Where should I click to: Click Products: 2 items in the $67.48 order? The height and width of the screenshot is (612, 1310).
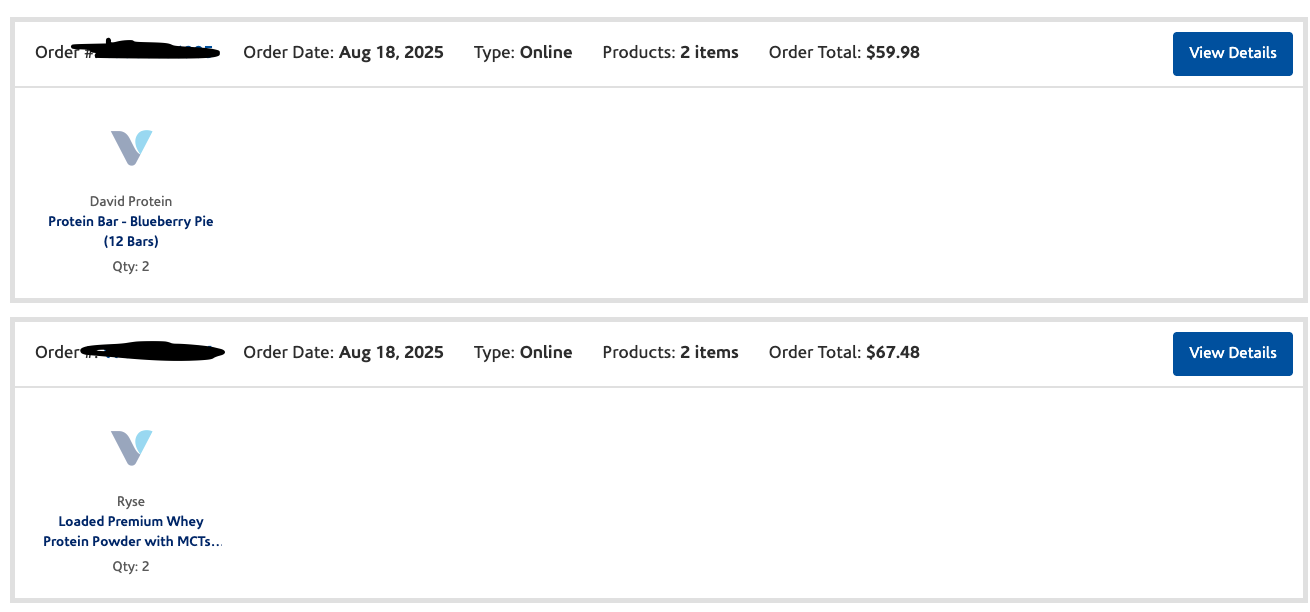tap(671, 352)
